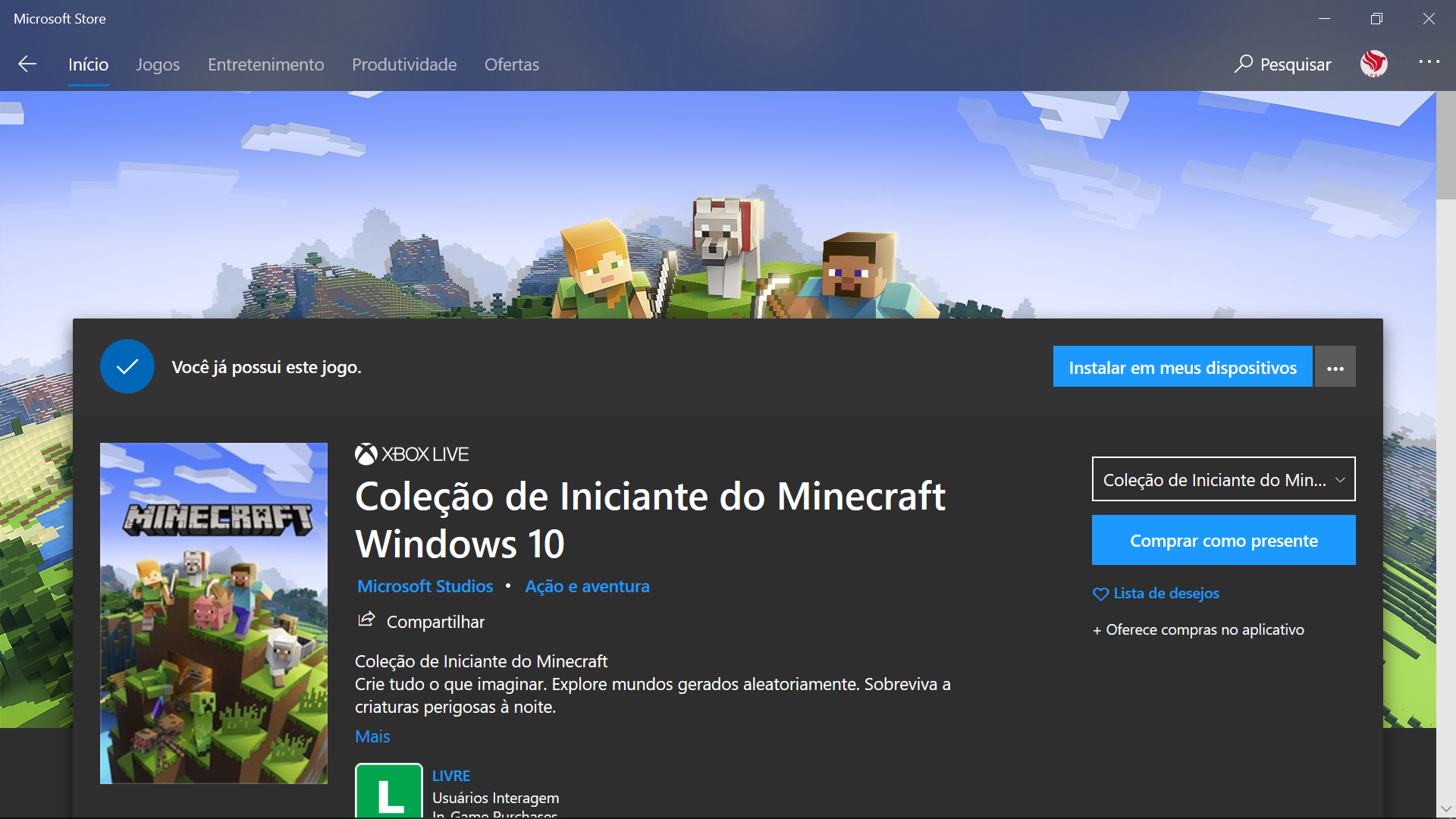This screenshot has height=819, width=1456.
Task: Expand description with Mais link
Action: pyautogui.click(x=372, y=736)
